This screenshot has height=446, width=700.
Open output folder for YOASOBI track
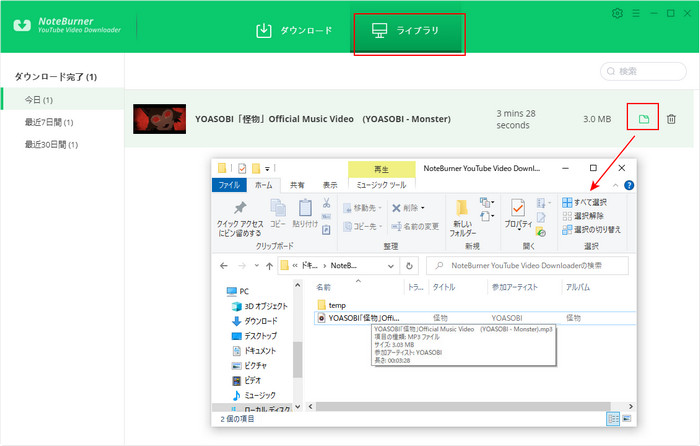pyautogui.click(x=643, y=119)
